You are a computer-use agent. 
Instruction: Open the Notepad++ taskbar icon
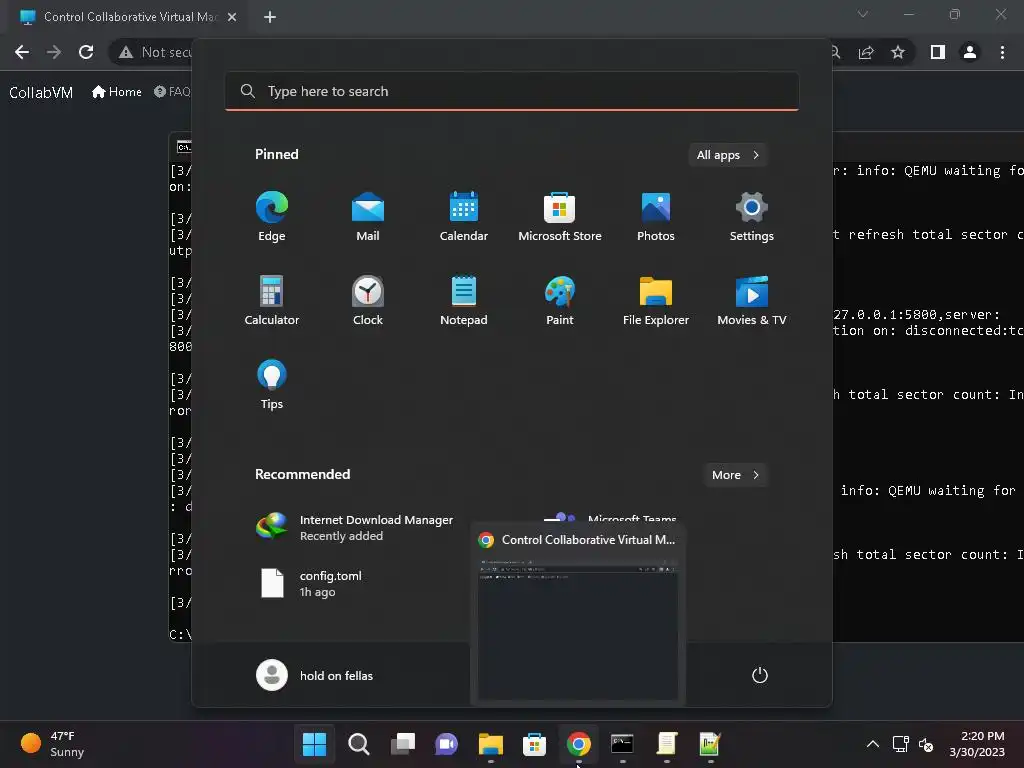(x=710, y=744)
